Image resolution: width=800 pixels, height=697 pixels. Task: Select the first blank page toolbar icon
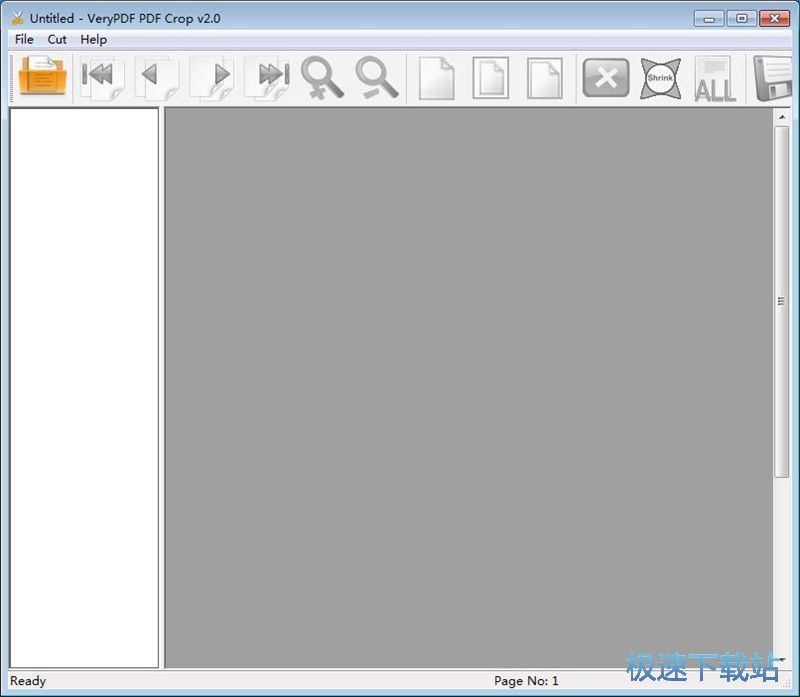[436, 77]
